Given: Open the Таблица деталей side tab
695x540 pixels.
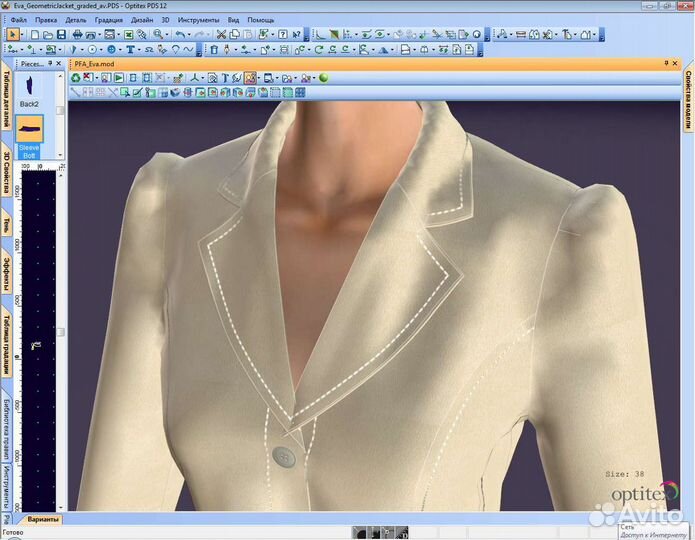Looking at the screenshot, I should tap(6, 98).
